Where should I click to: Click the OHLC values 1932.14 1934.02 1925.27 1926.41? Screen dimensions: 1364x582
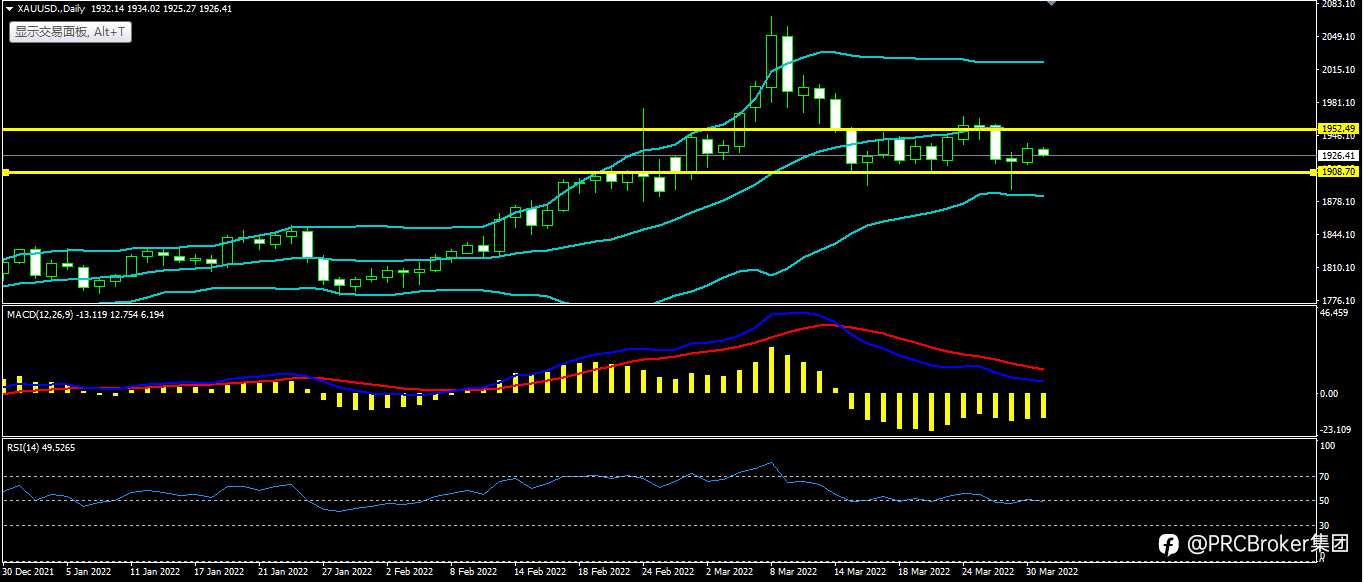pyautogui.click(x=161, y=8)
